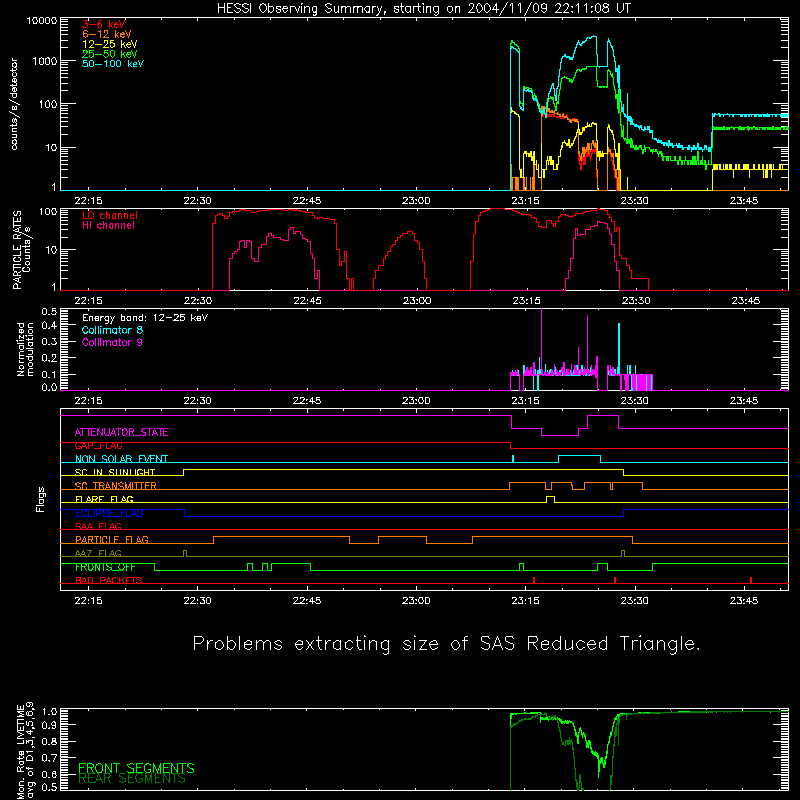The width and height of the screenshot is (800, 800).
Task: Click the 1.0 y-axis value in livetime plot
Action: tap(49, 712)
